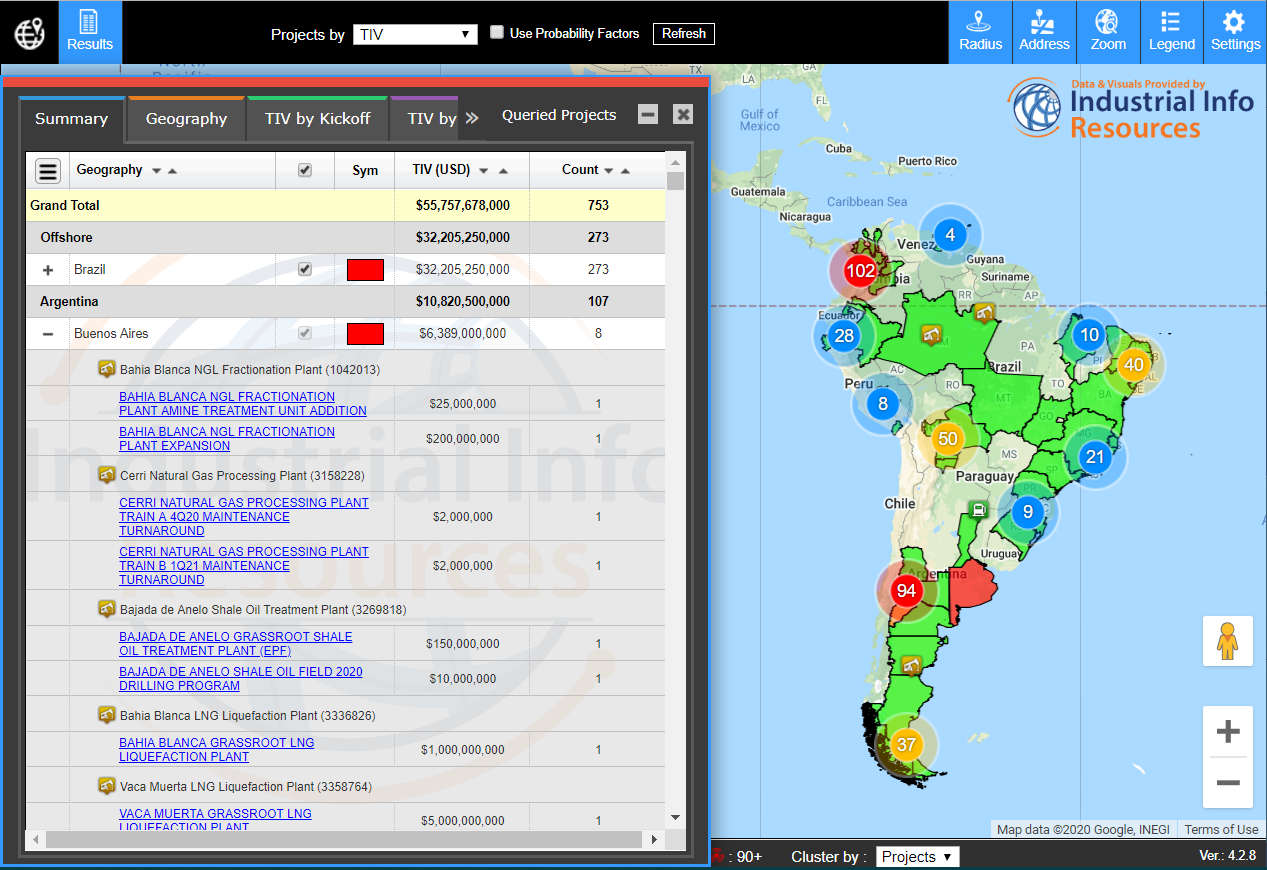Toggle the select-all checkbox in table header
Image resolution: width=1267 pixels, height=870 pixels.
tap(305, 170)
